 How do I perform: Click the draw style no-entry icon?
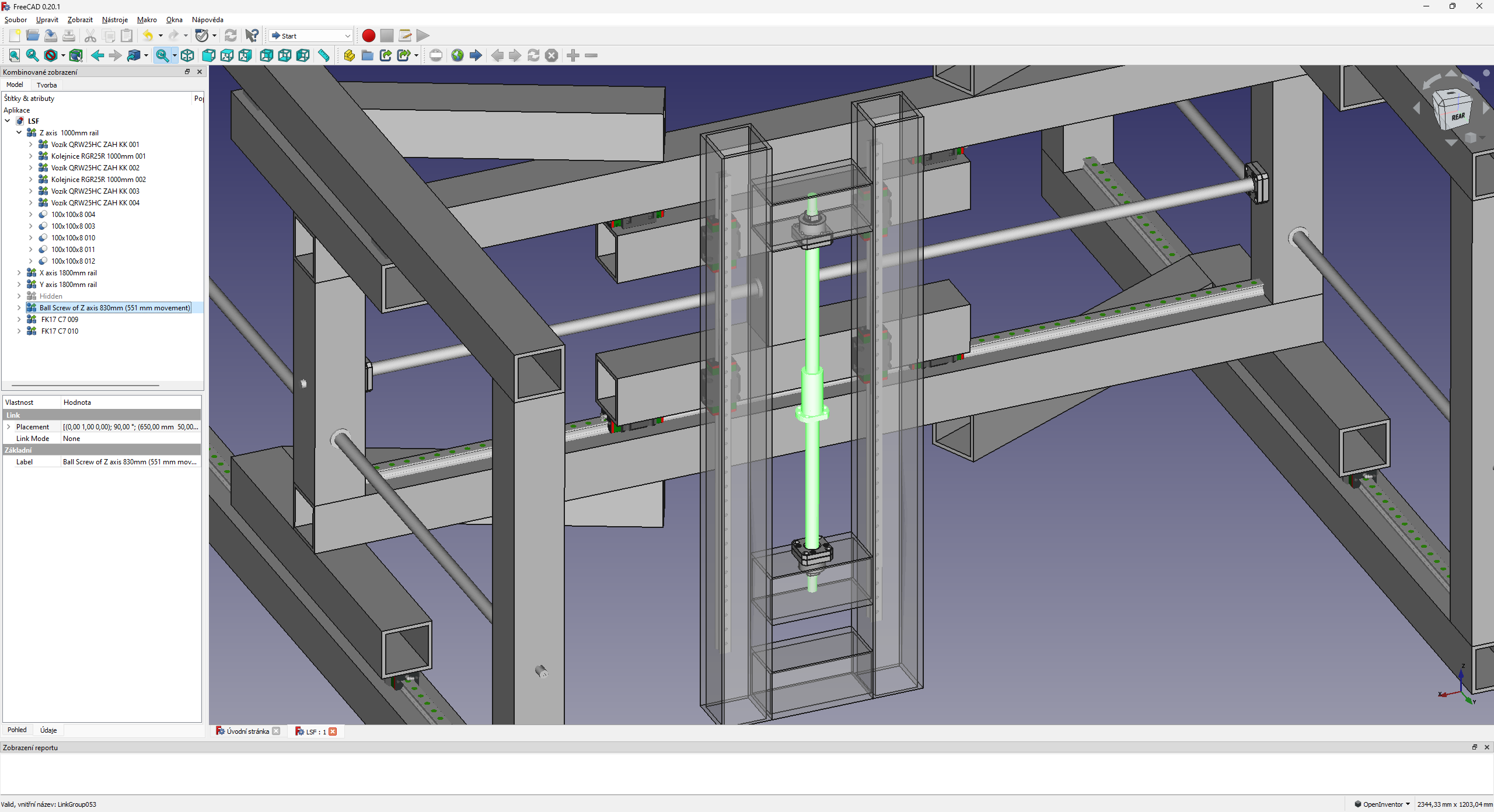(51, 55)
